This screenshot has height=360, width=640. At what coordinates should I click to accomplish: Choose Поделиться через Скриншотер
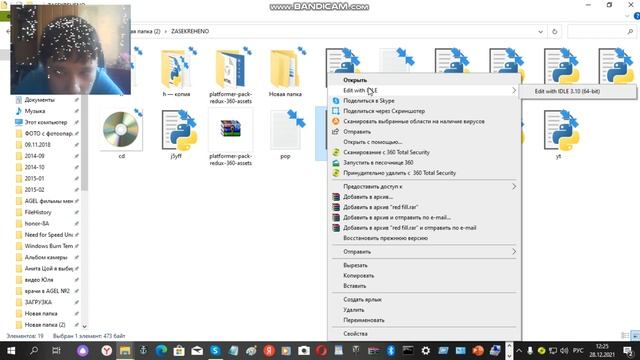384,111
